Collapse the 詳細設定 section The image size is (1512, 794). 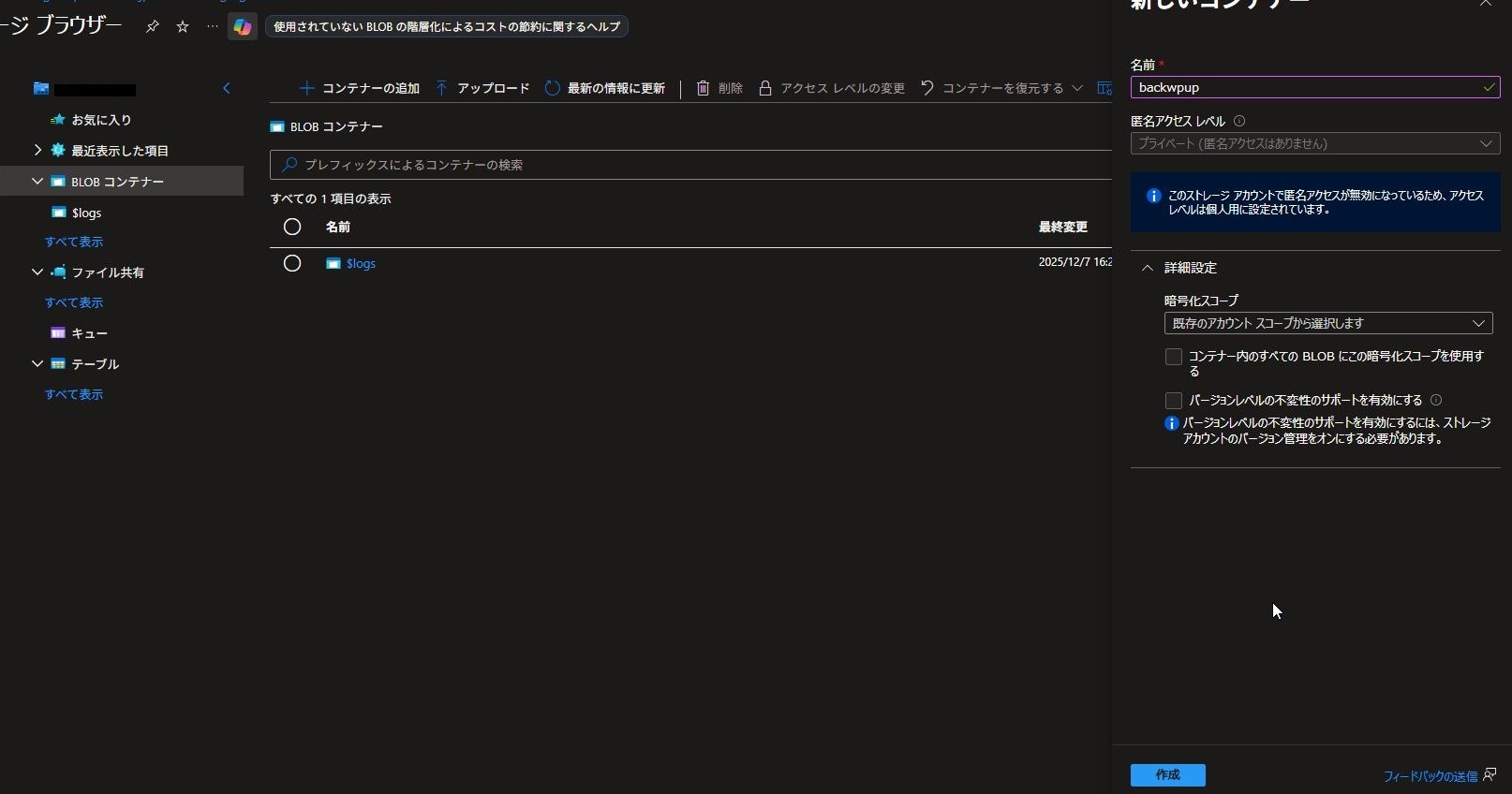pyautogui.click(x=1148, y=268)
